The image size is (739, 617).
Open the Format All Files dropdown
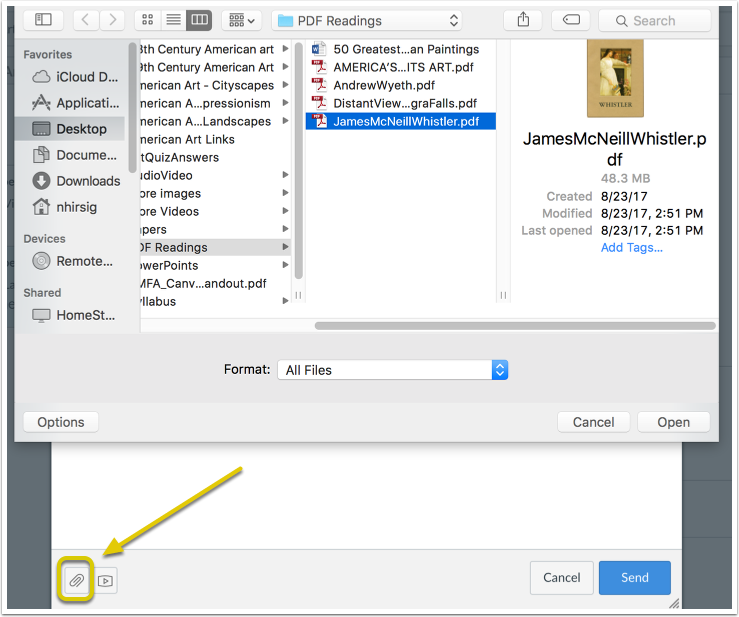coord(393,370)
